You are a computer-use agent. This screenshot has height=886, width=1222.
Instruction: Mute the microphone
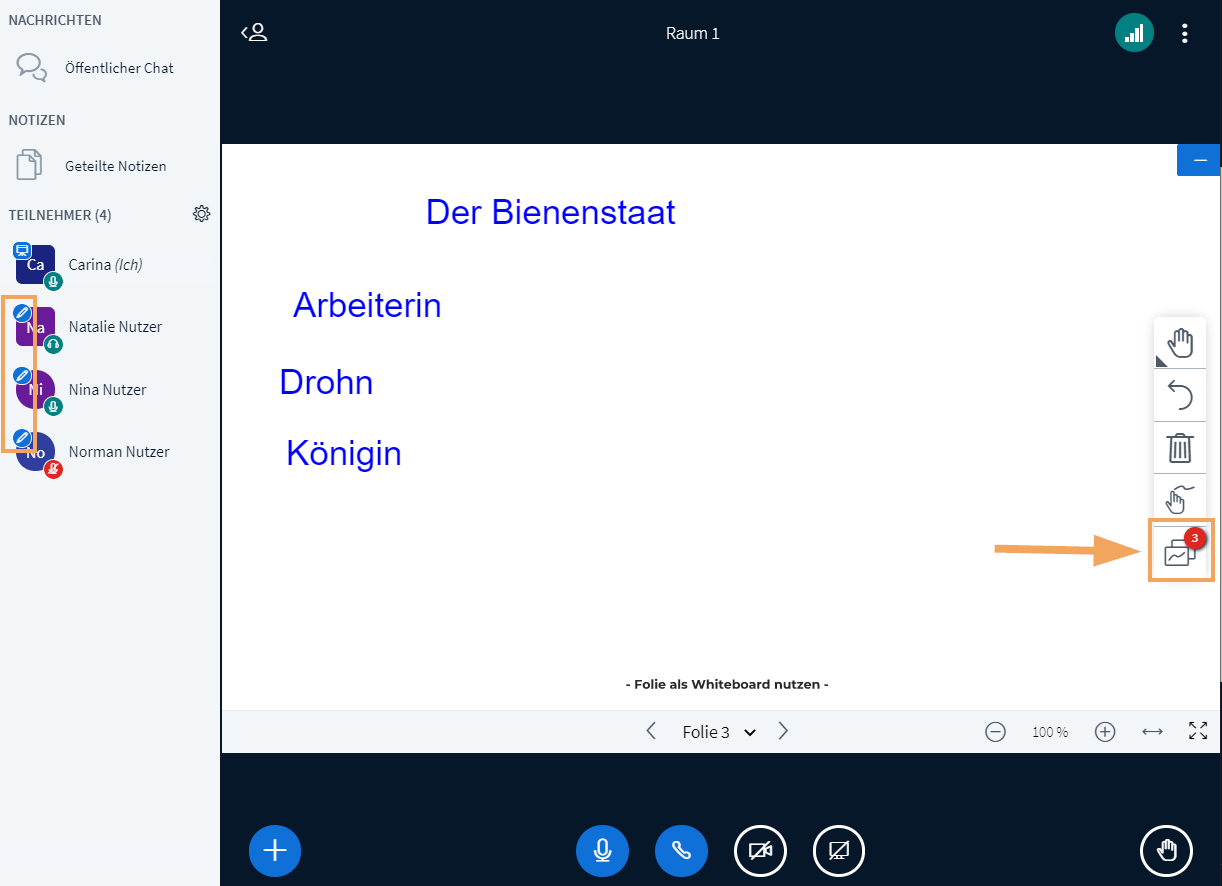tap(602, 851)
